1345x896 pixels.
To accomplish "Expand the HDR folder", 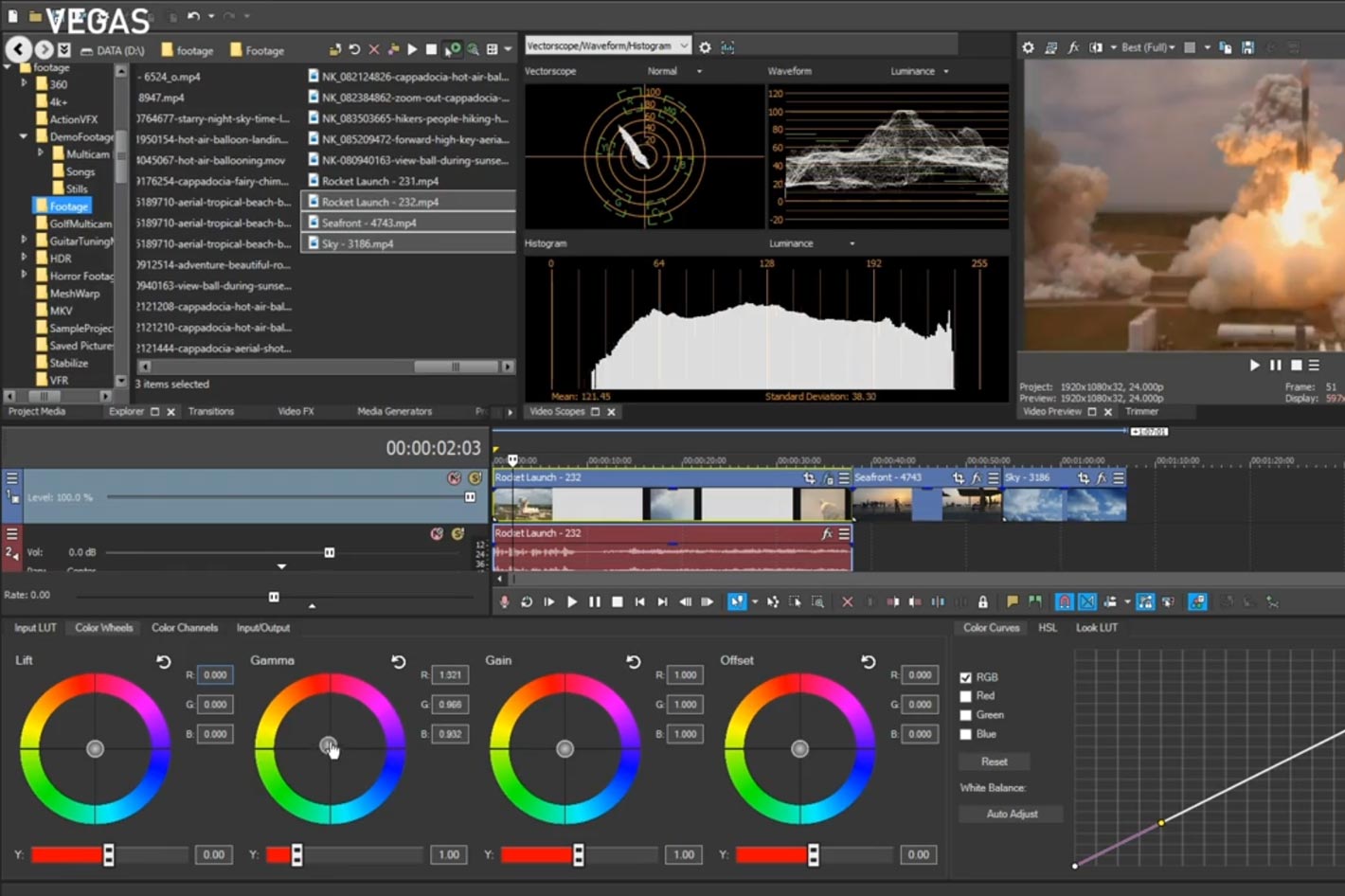I will point(25,258).
